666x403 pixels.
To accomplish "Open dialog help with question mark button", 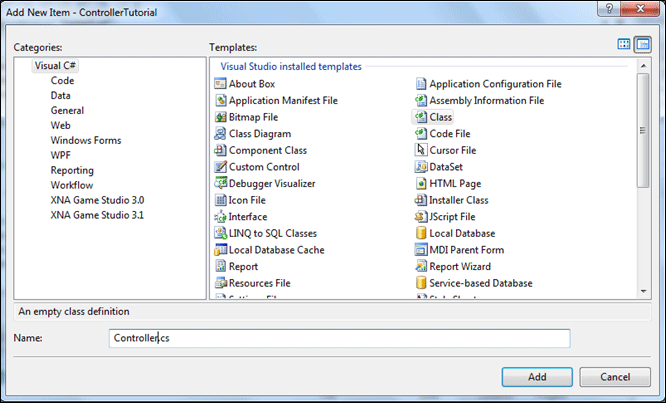I will click(x=609, y=8).
